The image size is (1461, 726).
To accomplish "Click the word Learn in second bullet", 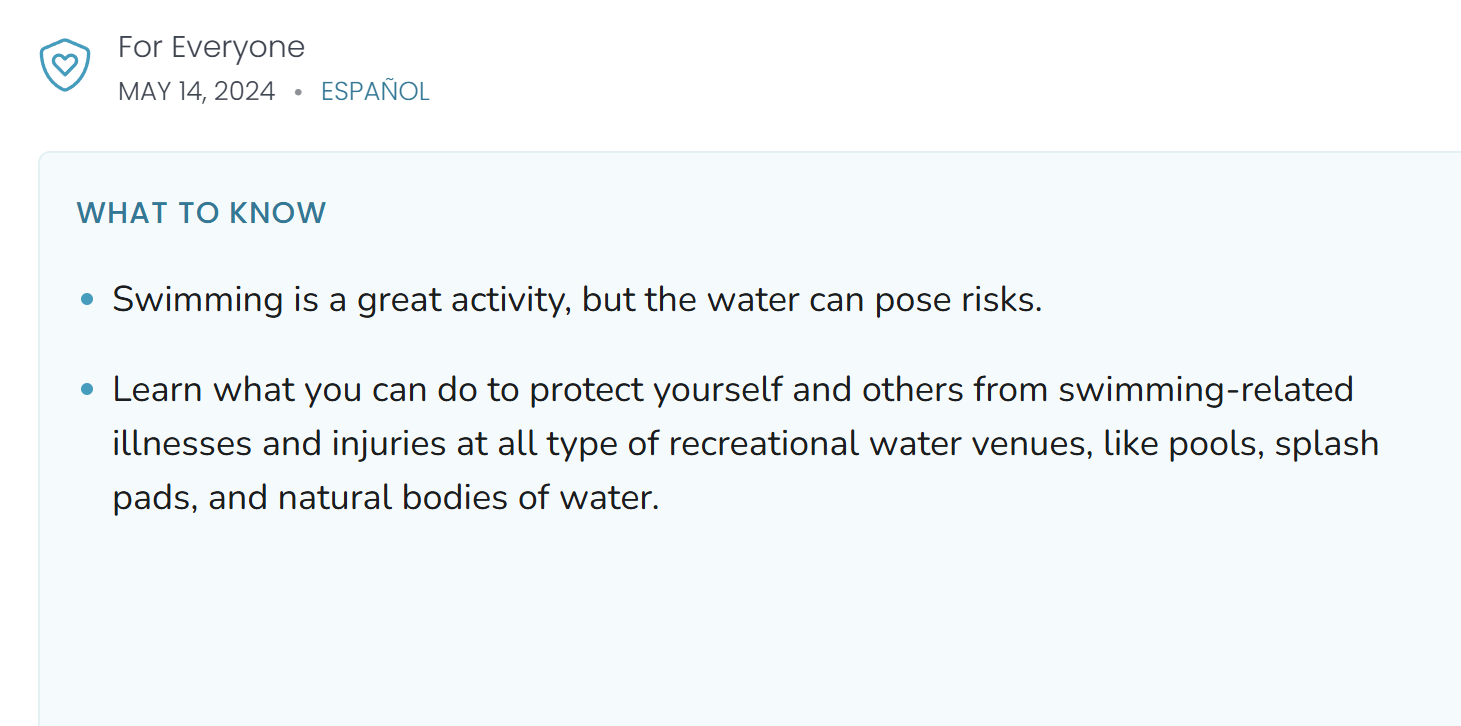I will coord(157,389).
